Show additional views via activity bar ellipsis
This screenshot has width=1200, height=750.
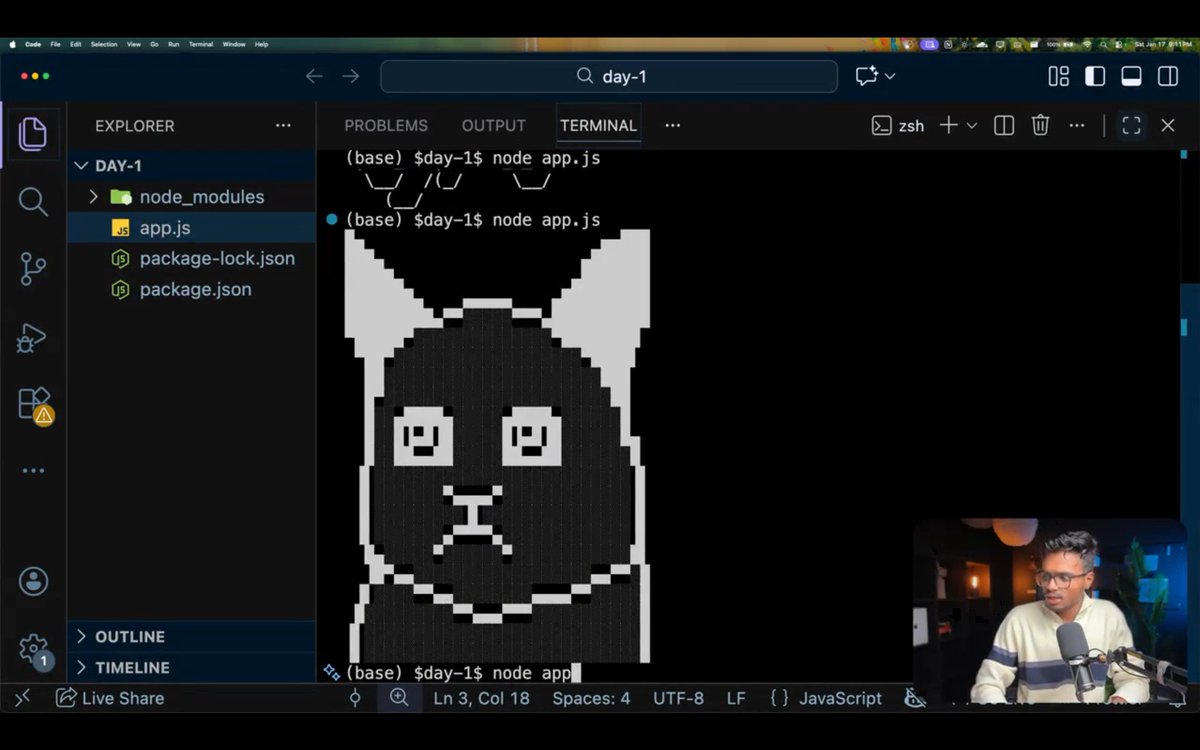click(33, 471)
